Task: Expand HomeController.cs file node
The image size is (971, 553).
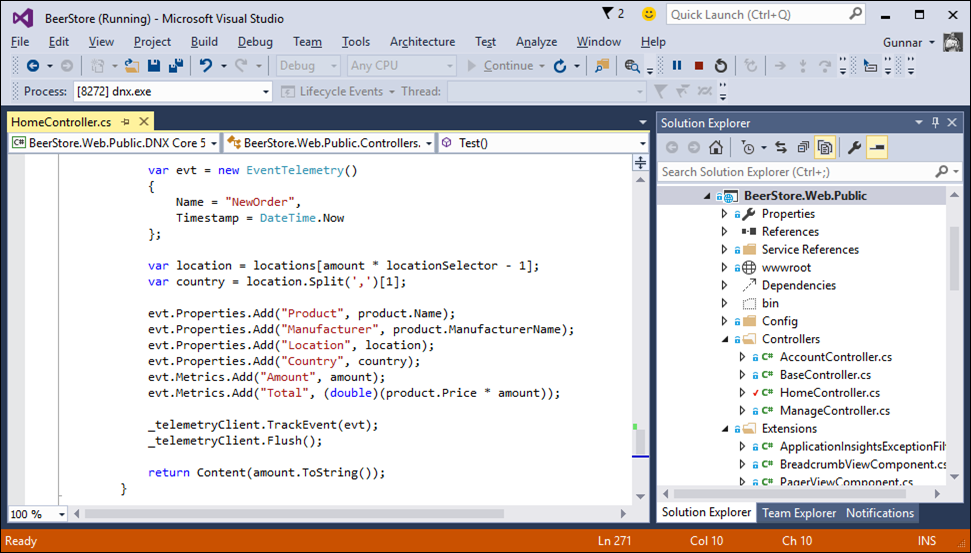Action: click(x=742, y=393)
